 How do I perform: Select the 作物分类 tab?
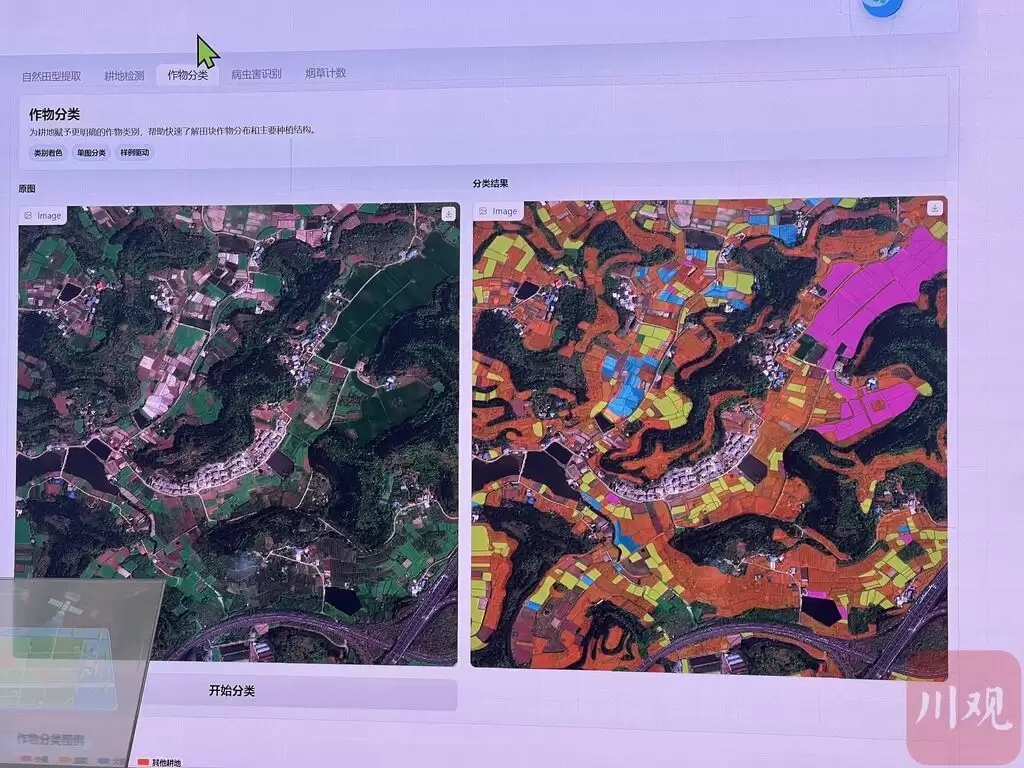[188, 75]
